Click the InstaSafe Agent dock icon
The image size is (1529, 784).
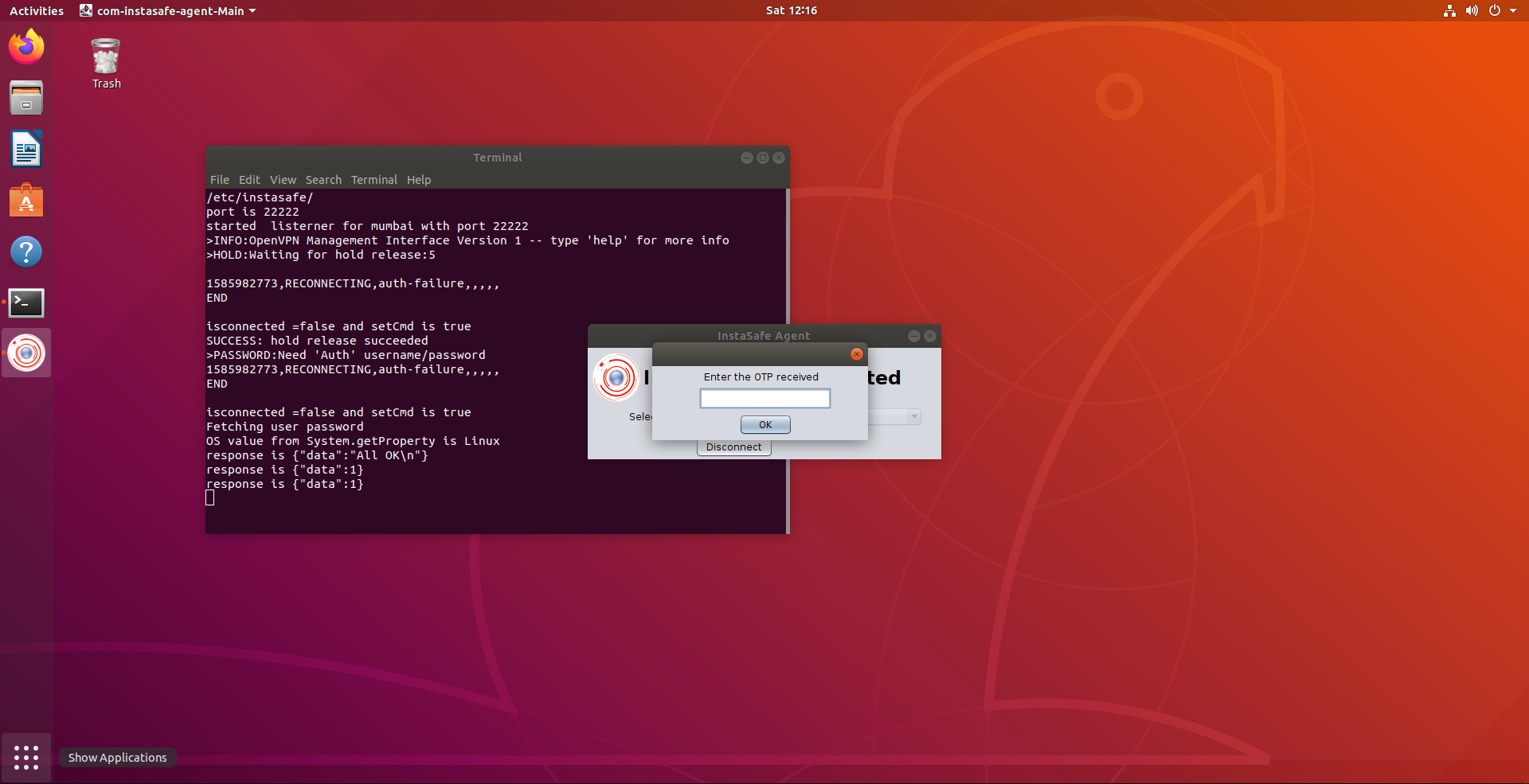[26, 353]
